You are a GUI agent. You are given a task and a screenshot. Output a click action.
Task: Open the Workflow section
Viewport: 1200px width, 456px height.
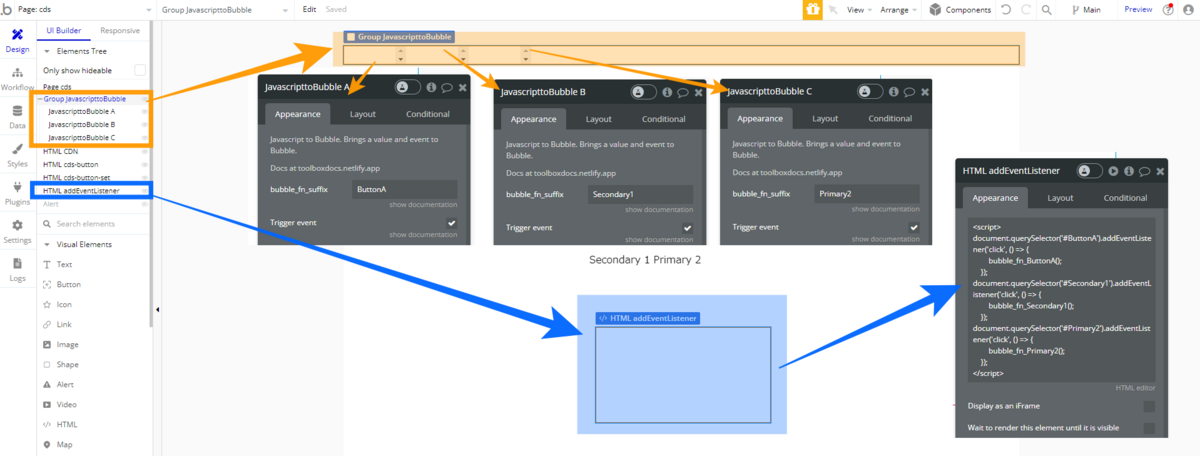(x=17, y=80)
